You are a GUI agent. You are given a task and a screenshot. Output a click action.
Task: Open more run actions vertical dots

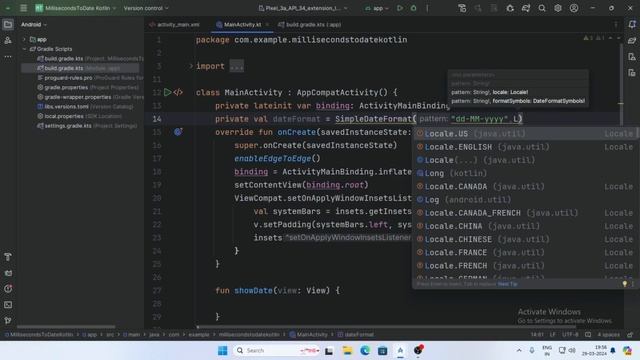coord(427,8)
